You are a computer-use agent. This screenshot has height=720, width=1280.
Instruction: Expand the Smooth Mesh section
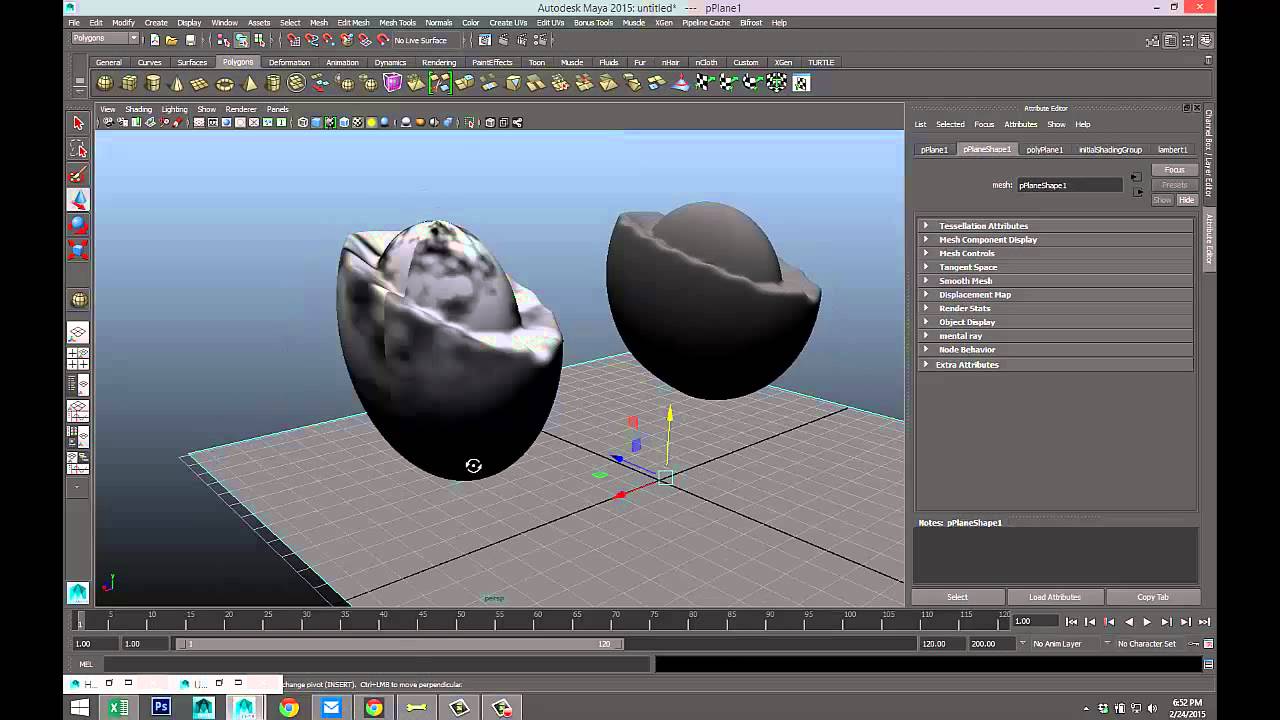[x=1055, y=281]
